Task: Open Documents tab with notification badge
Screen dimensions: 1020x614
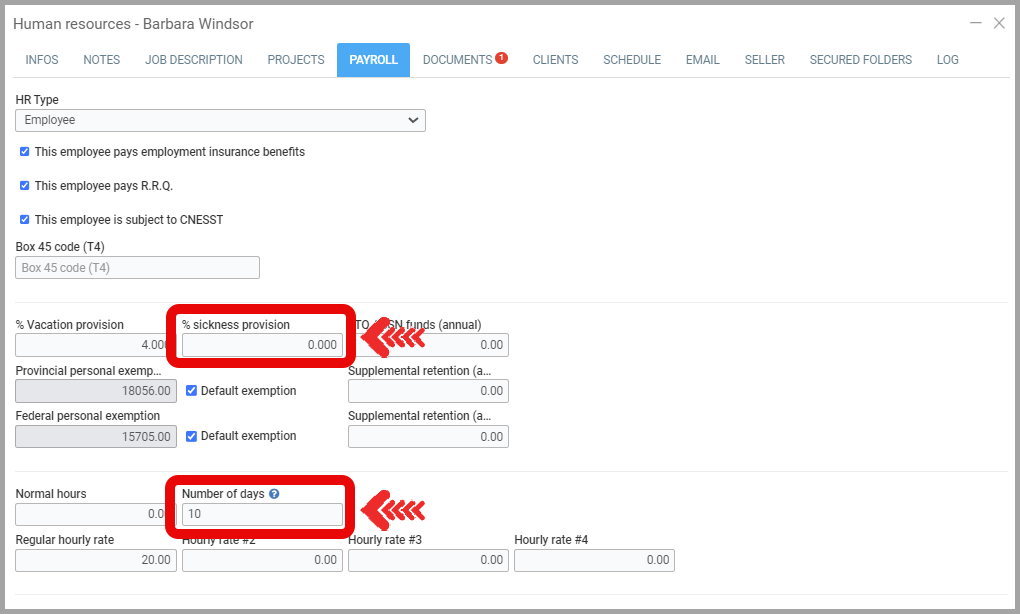Action: (464, 60)
